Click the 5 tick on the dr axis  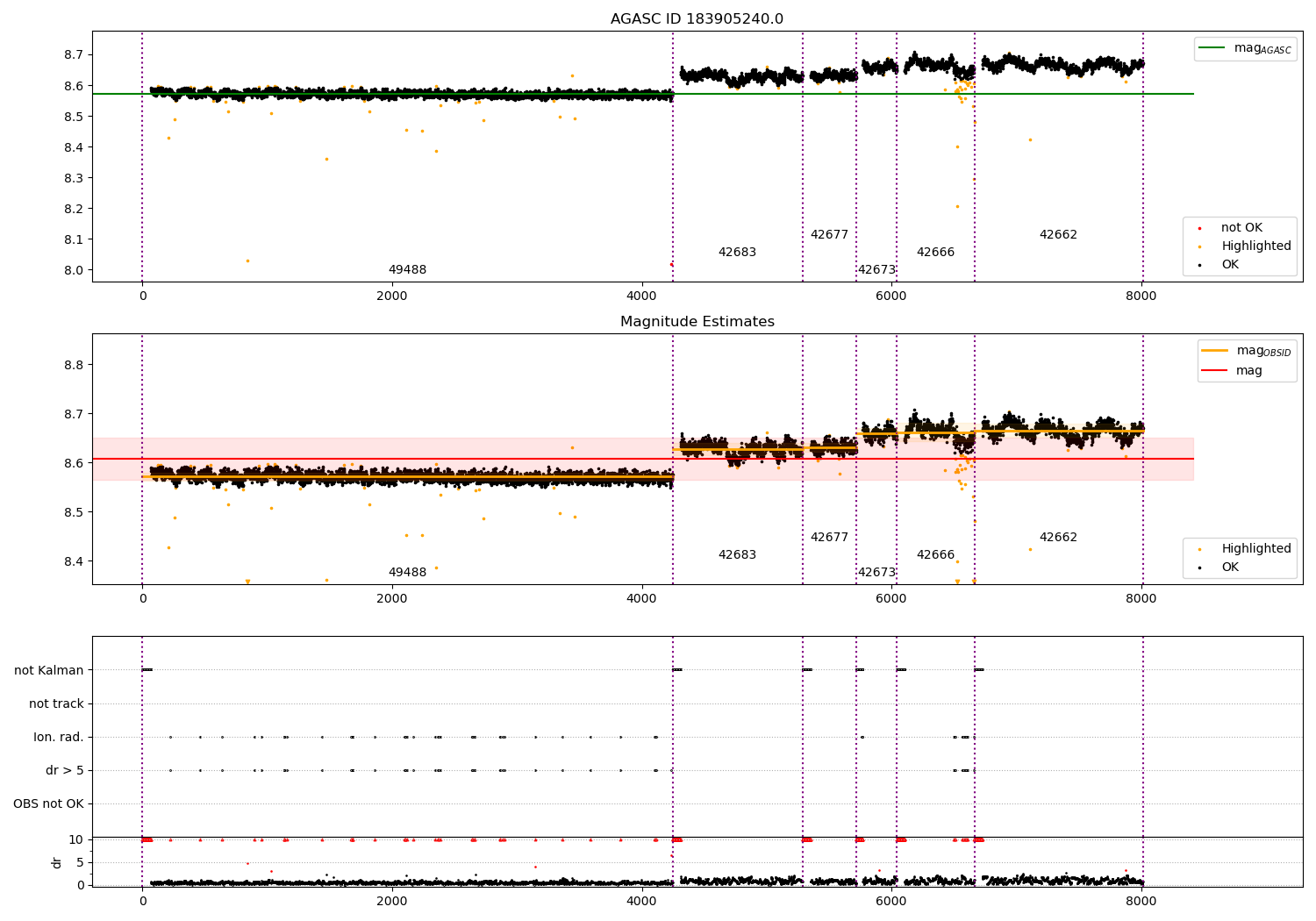[x=80, y=862]
